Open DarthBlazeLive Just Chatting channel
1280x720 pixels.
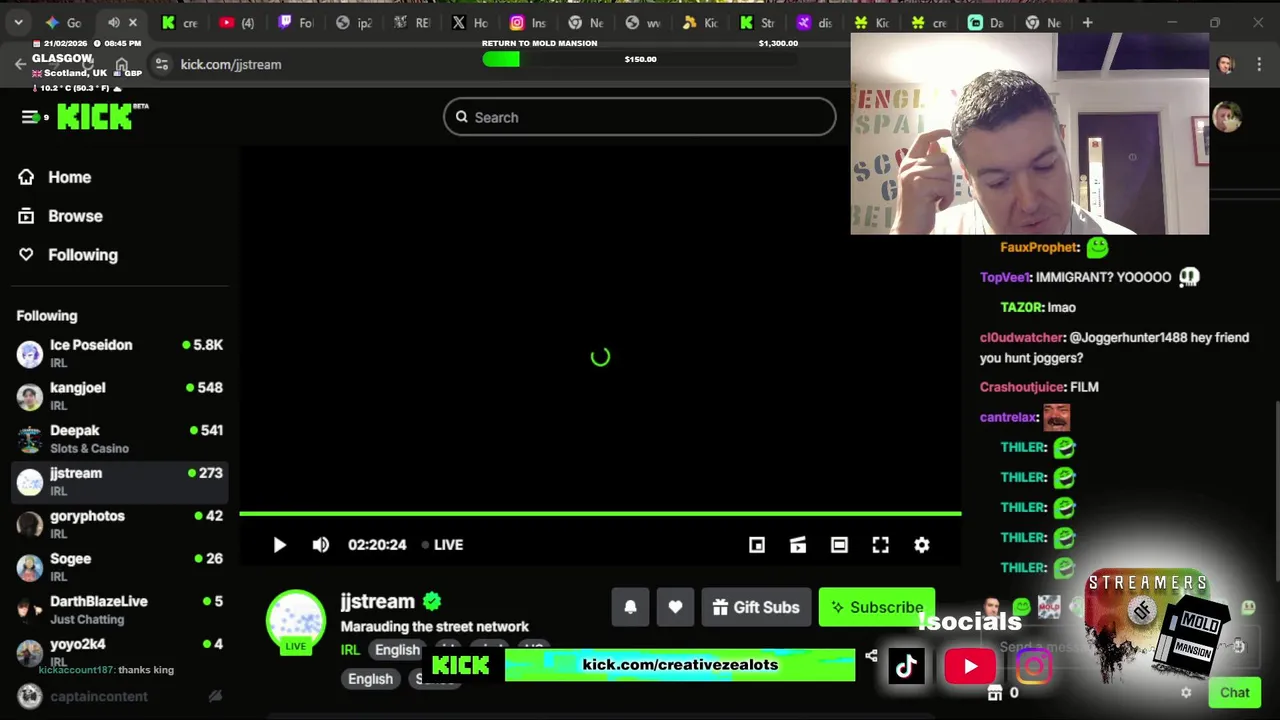119,610
